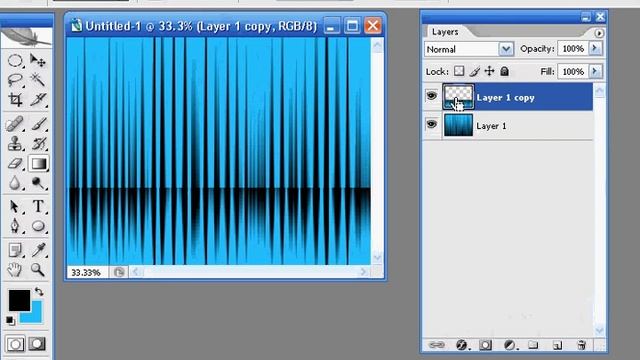Select the Hand tool
This screenshot has width=640, height=360.
15,269
